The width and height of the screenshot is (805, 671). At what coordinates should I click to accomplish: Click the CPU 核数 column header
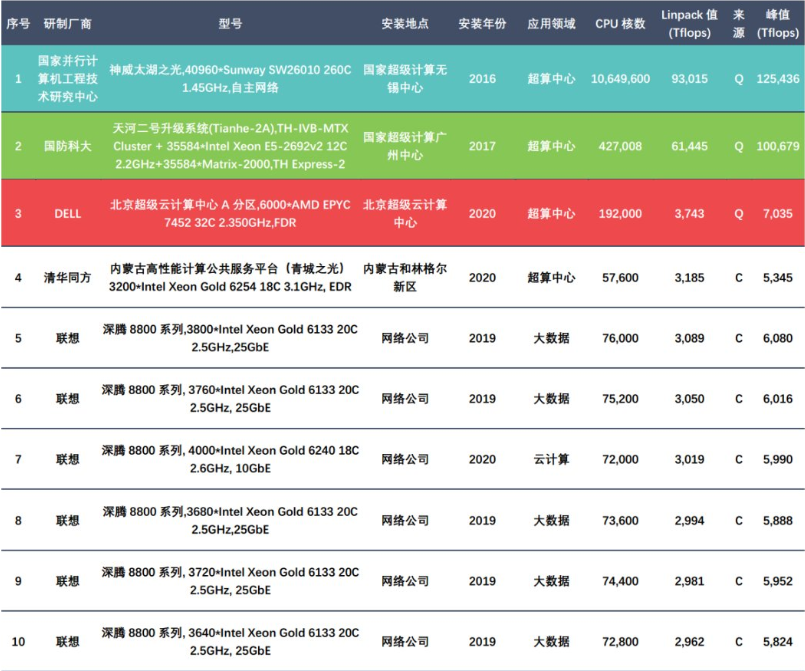(620, 24)
